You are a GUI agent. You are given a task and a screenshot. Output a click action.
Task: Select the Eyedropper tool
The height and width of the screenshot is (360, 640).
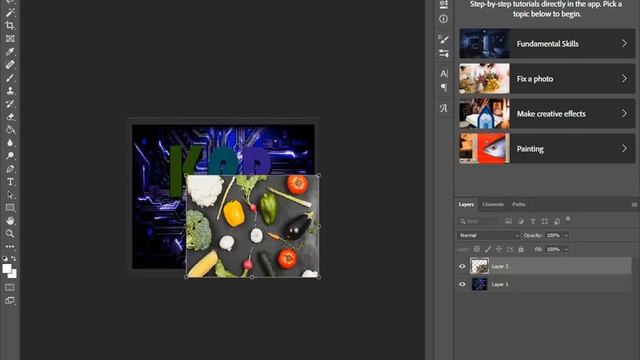point(10,51)
